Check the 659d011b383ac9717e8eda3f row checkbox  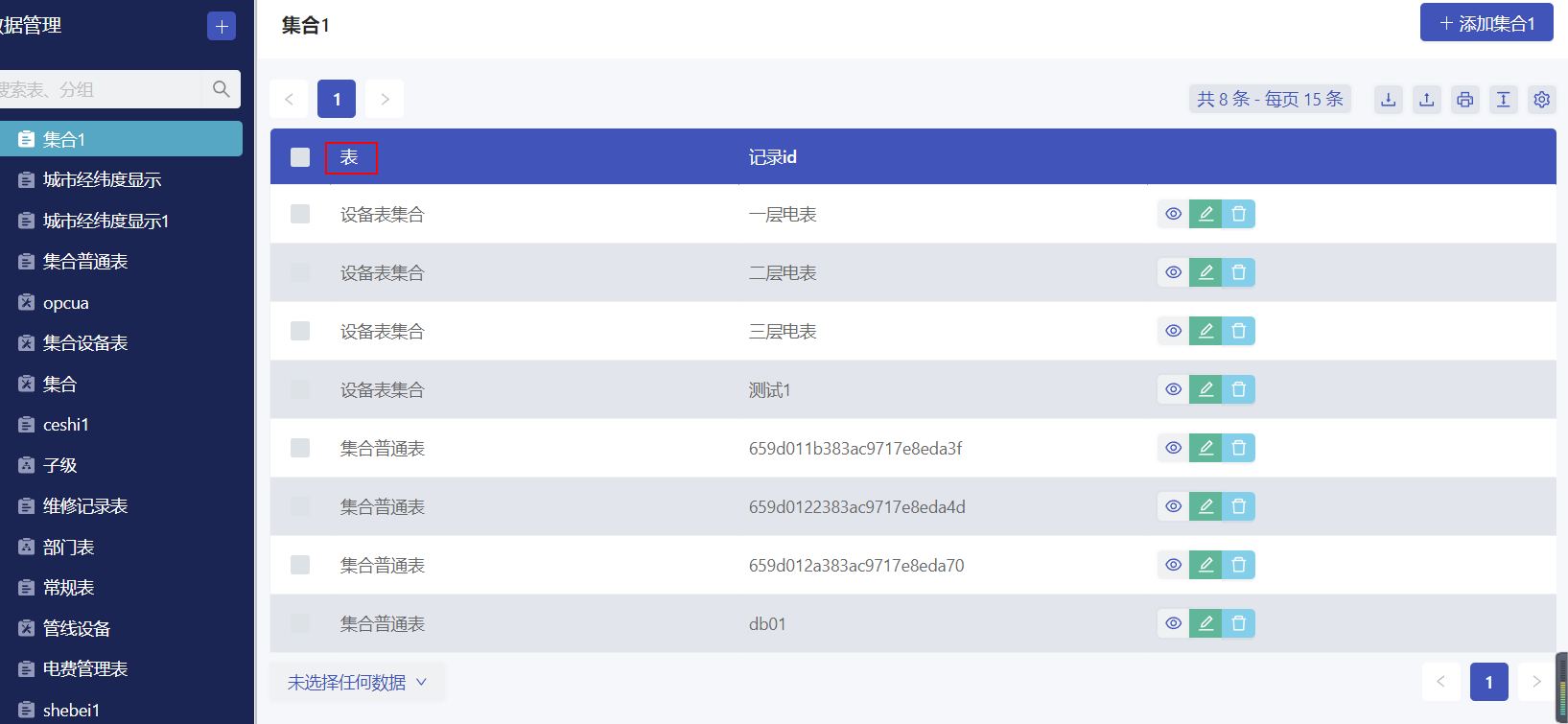(300, 448)
